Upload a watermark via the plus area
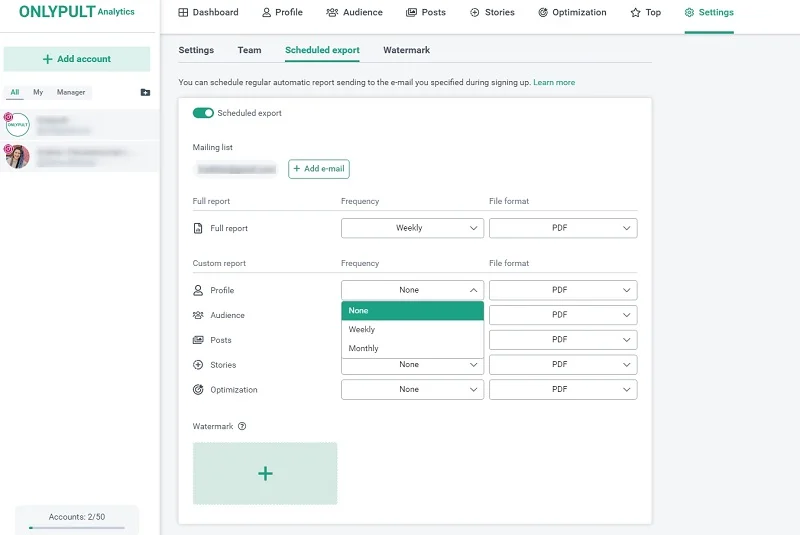The width and height of the screenshot is (800, 535). [x=265, y=473]
